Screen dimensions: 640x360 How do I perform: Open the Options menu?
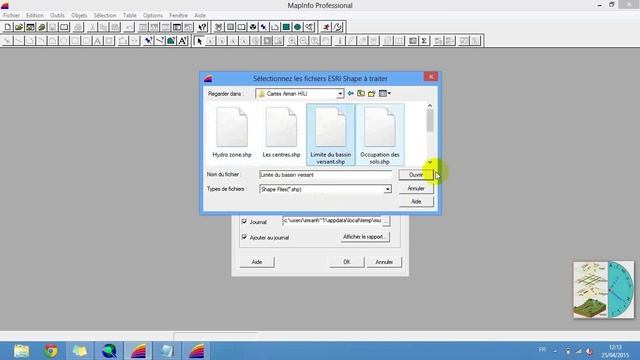153,16
